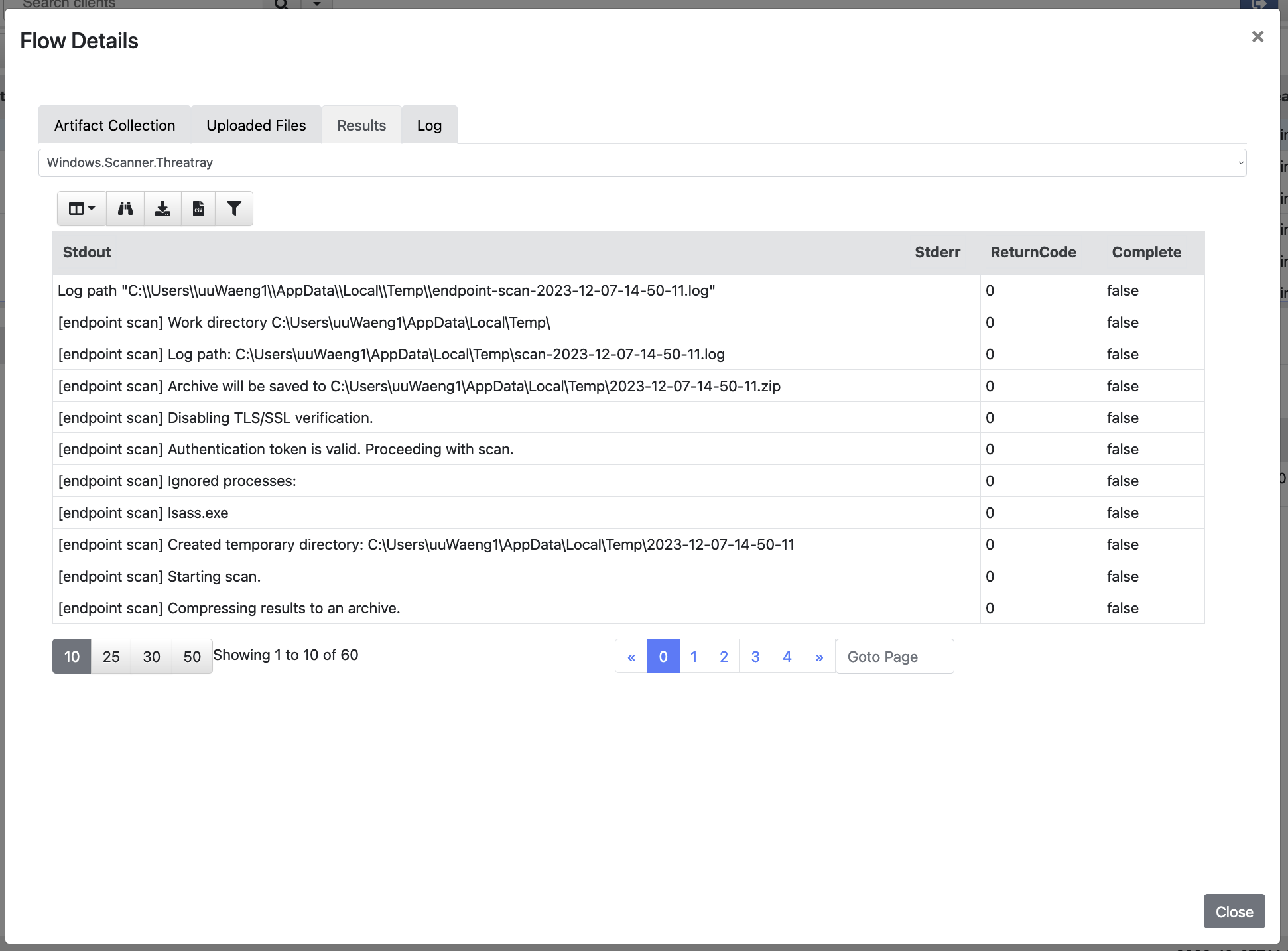Select 30 rows per page display
The image size is (1288, 951).
pos(151,656)
